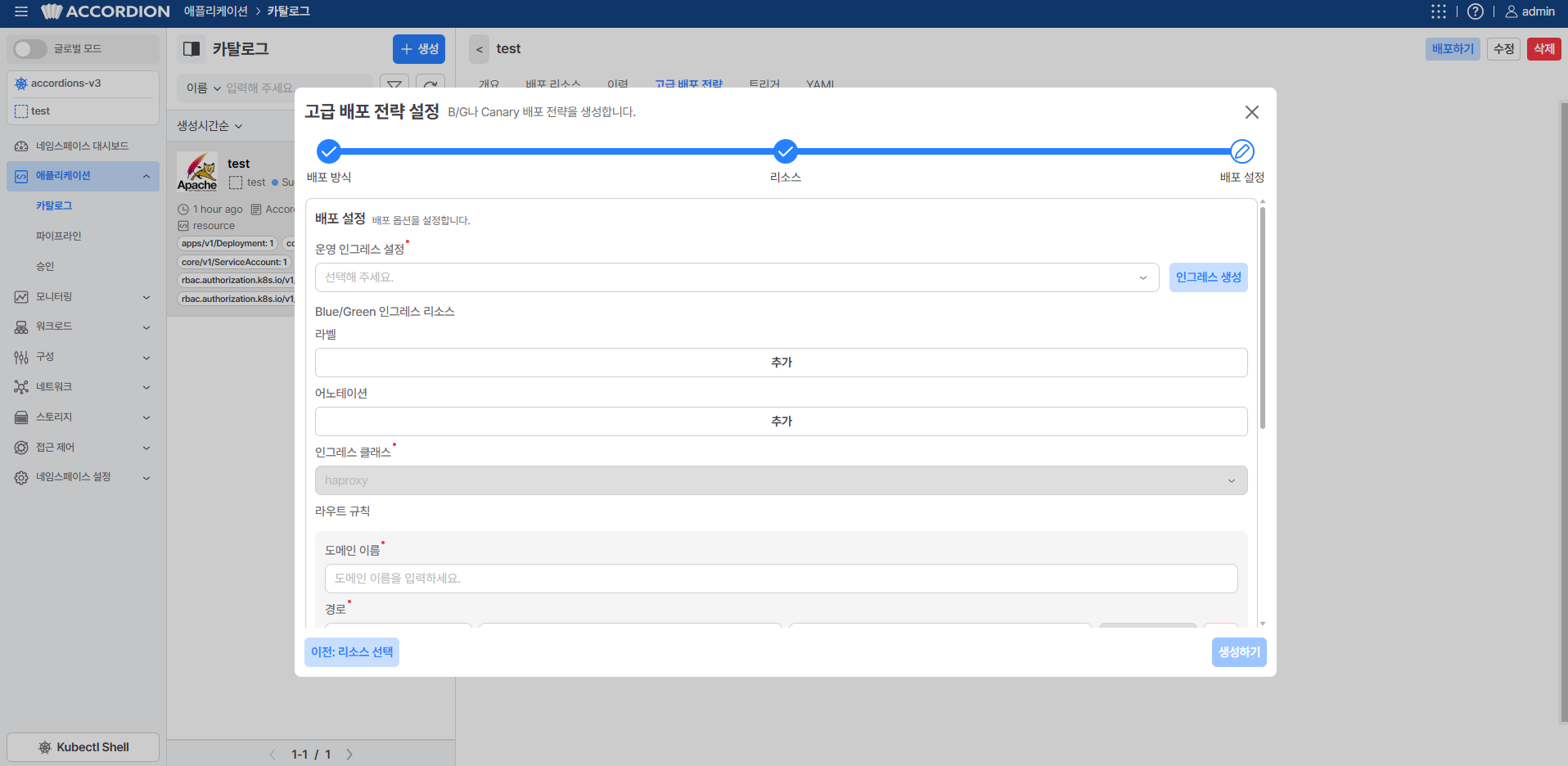Viewport: 1568px width, 766px height.
Task: Expand the 워크로드 sidebar menu
Action: [83, 327]
